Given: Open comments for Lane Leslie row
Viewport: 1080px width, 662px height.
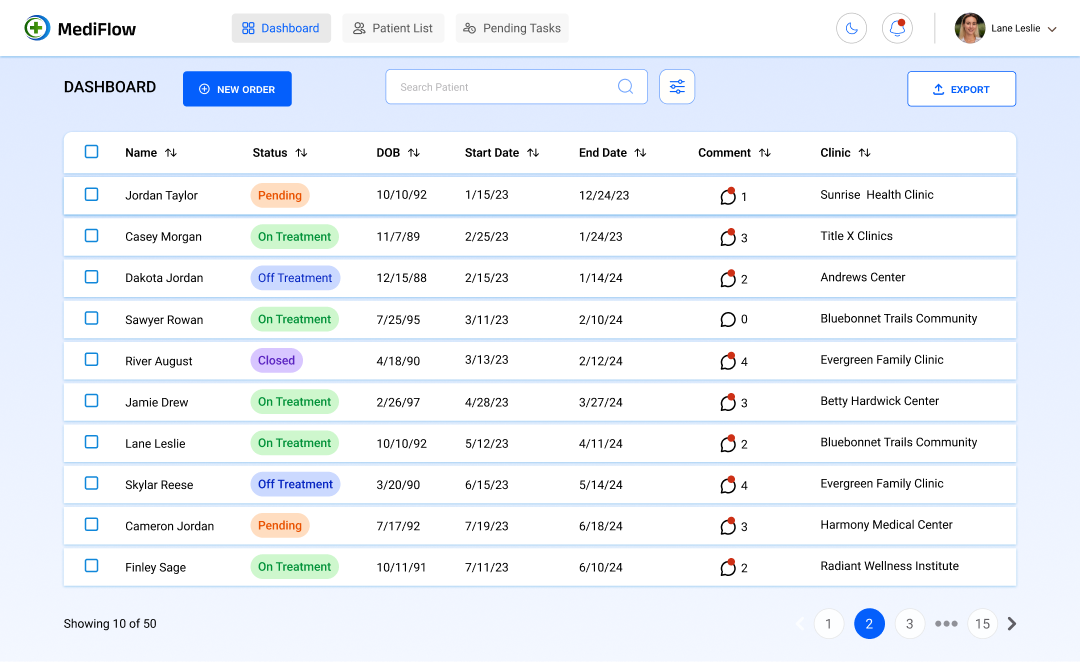Looking at the screenshot, I should tap(727, 444).
